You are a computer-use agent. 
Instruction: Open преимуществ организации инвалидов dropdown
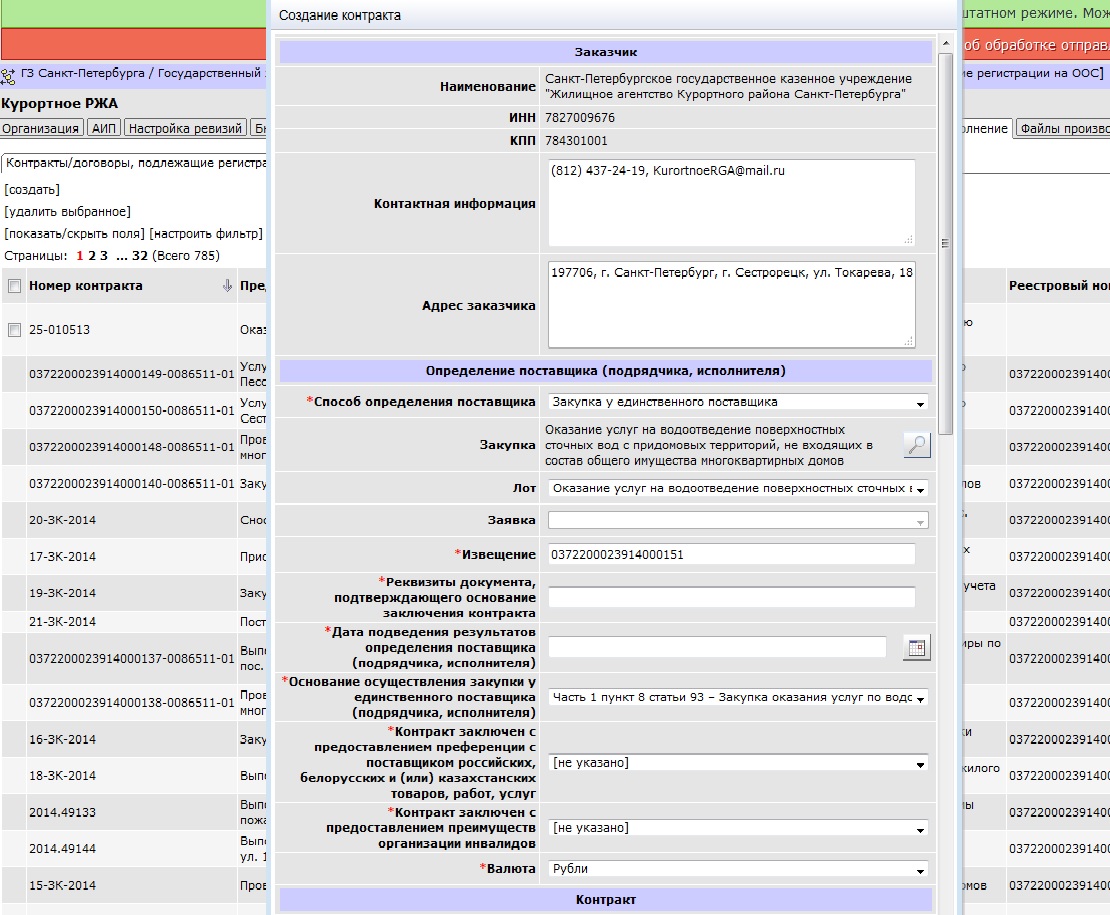click(738, 828)
